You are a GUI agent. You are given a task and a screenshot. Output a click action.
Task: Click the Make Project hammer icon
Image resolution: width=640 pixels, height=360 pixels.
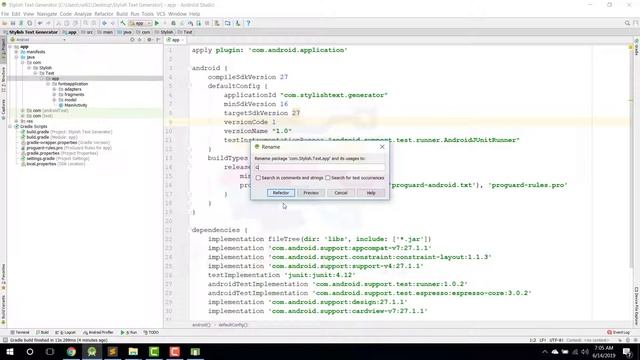123,23
